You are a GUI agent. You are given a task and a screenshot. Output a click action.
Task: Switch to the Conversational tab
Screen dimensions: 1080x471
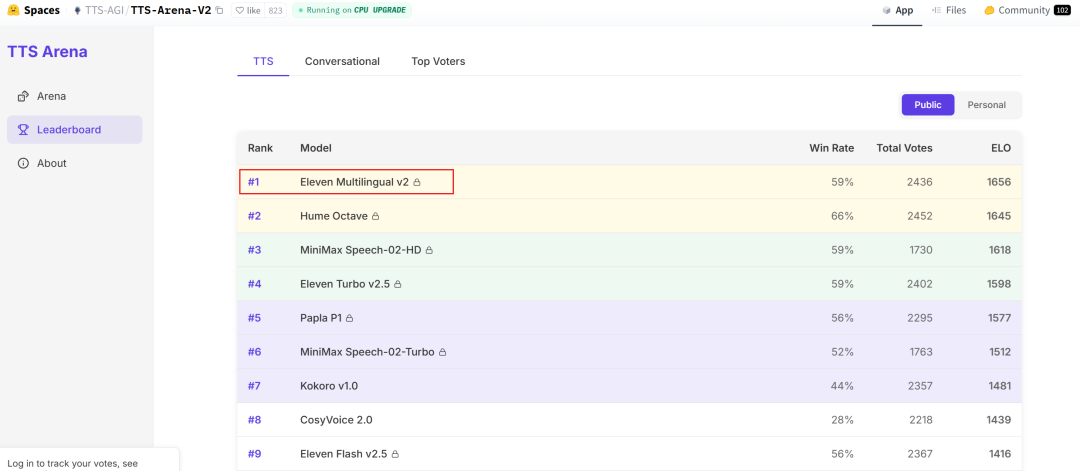[342, 61]
